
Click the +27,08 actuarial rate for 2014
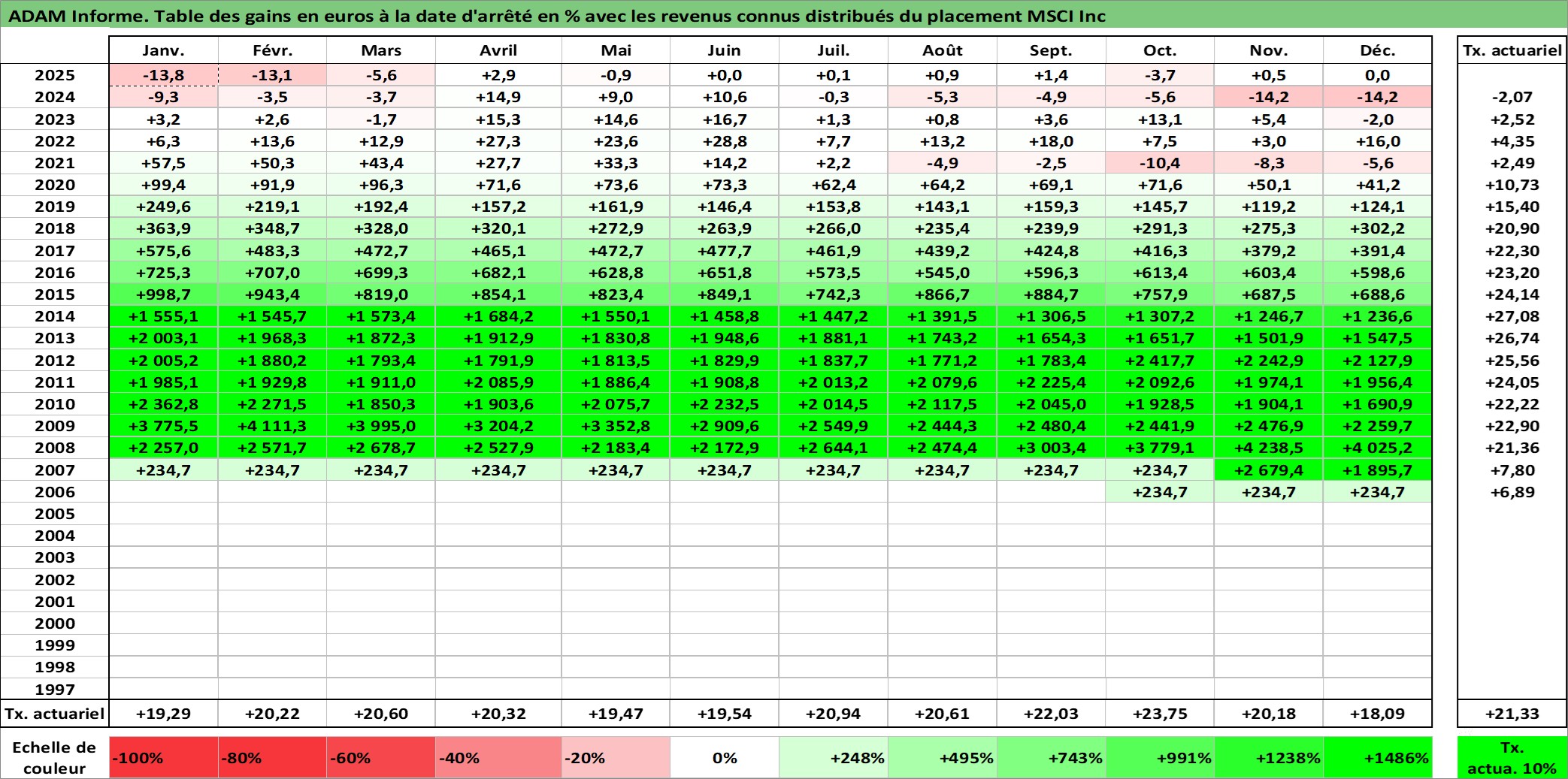pos(1512,316)
